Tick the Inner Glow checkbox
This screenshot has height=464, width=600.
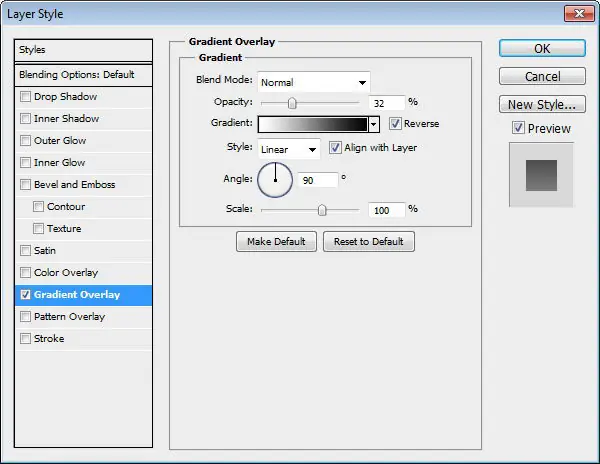(25, 163)
